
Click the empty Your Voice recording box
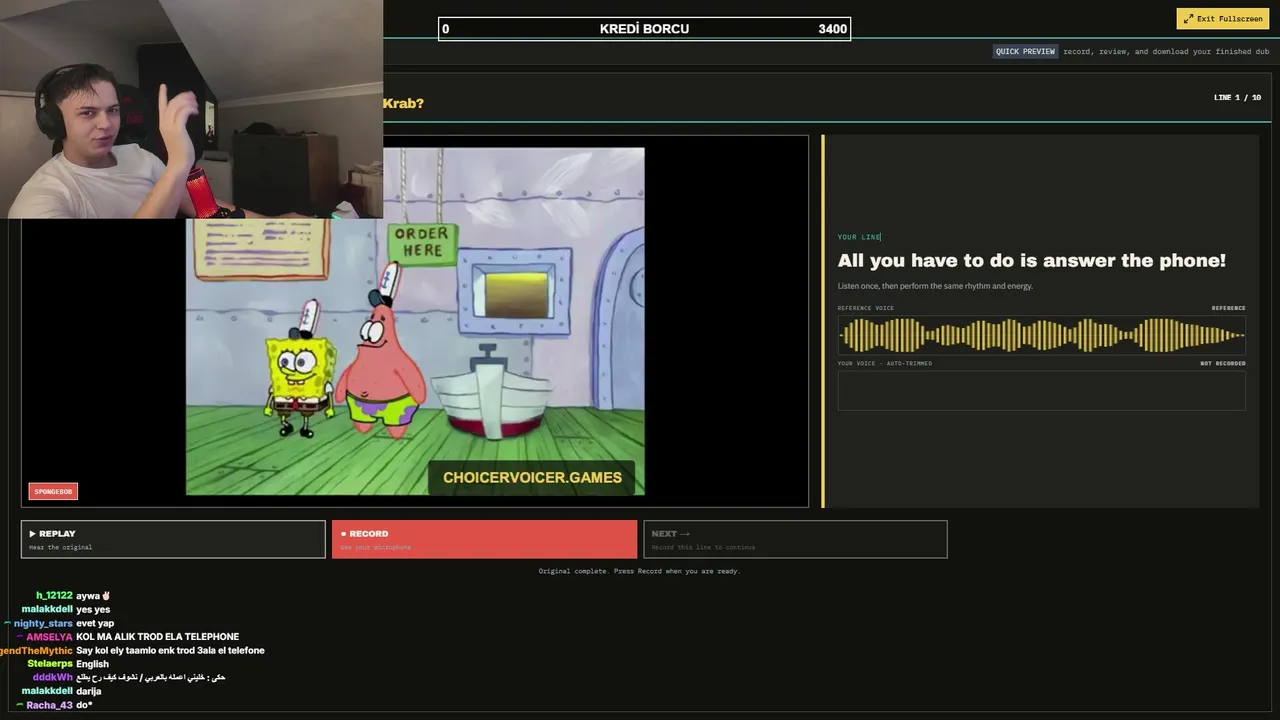click(1041, 390)
